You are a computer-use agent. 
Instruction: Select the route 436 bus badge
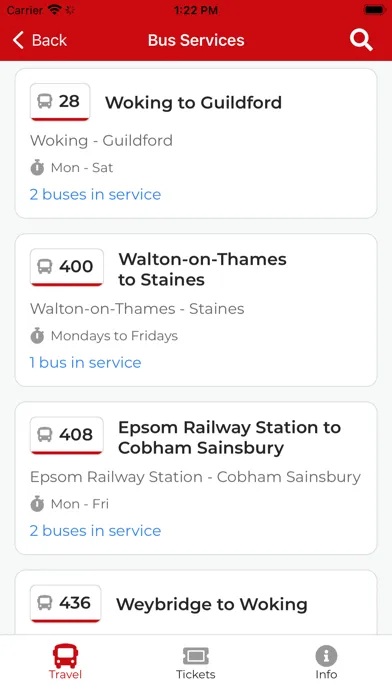pos(66,603)
